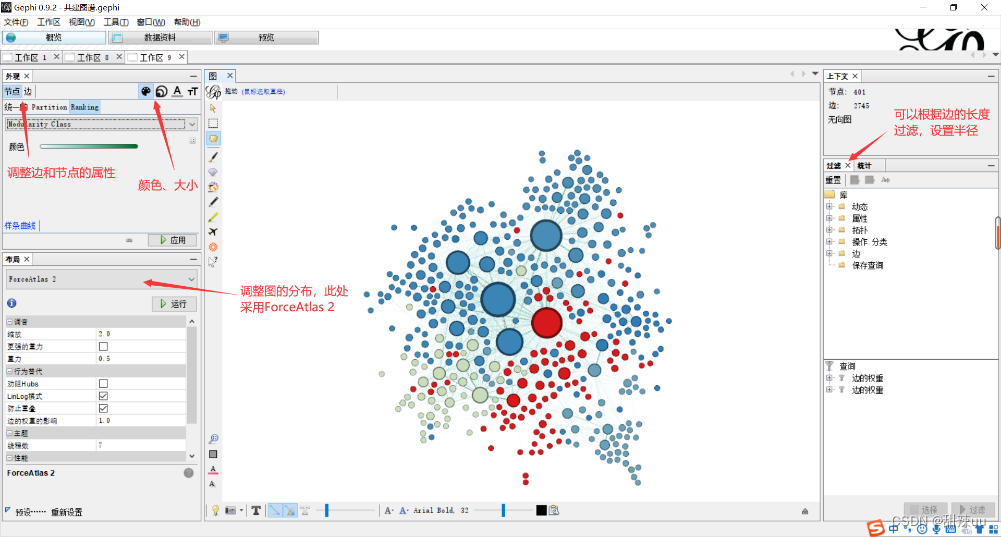Expand first 边的权重 query
The height and width of the screenshot is (537, 1001).
point(829,378)
